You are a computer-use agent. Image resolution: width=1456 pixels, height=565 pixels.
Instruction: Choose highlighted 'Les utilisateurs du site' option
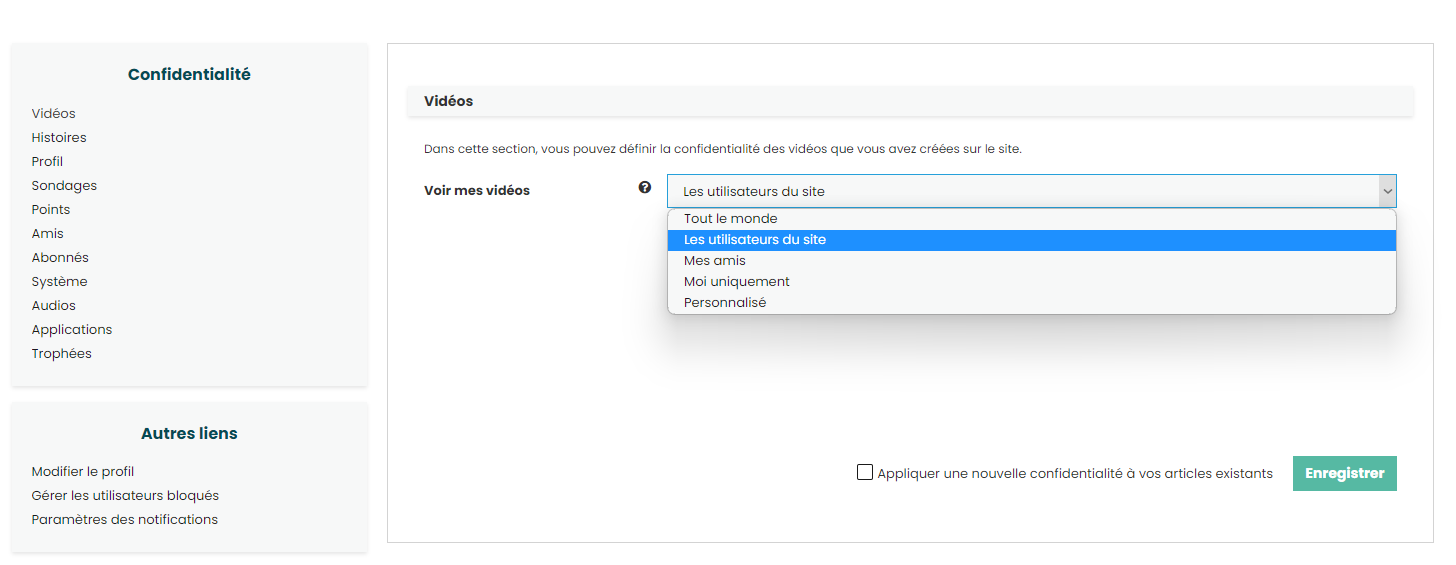754,240
